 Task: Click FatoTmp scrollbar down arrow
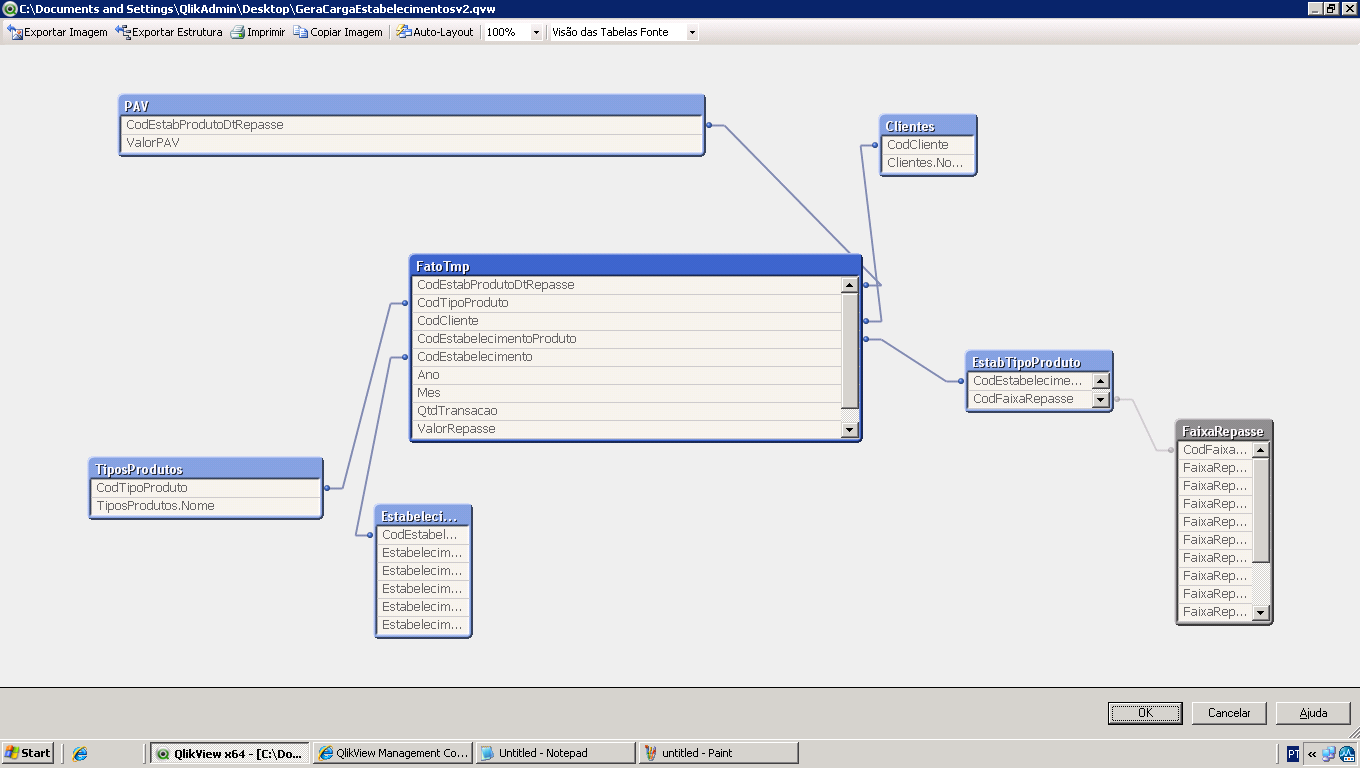coord(850,430)
